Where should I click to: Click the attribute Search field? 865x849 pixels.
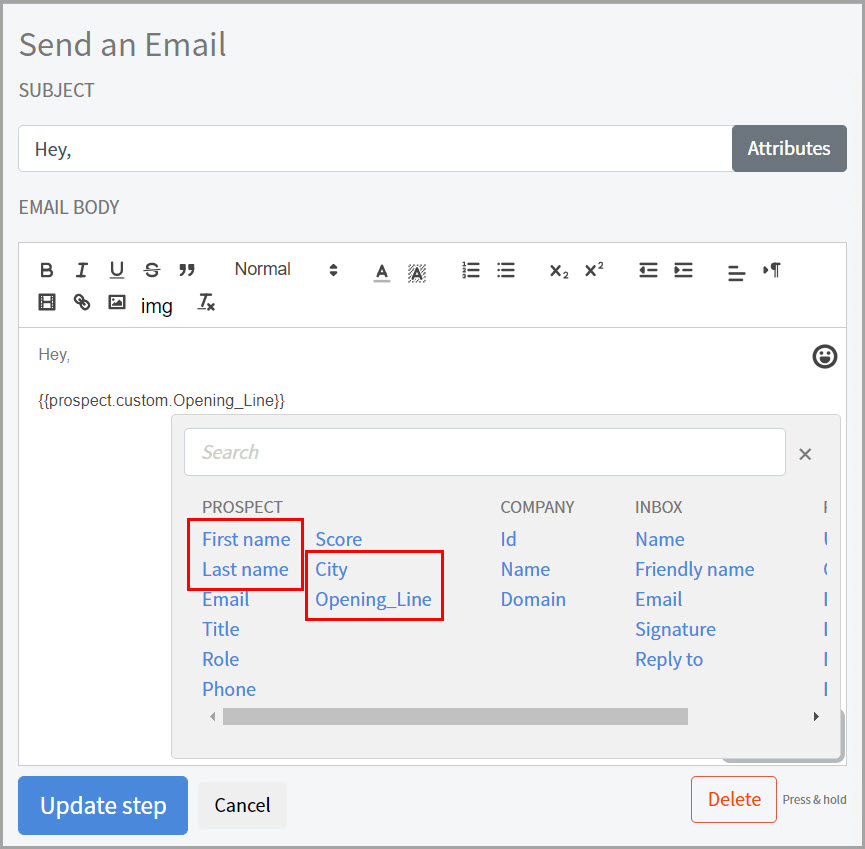484,452
